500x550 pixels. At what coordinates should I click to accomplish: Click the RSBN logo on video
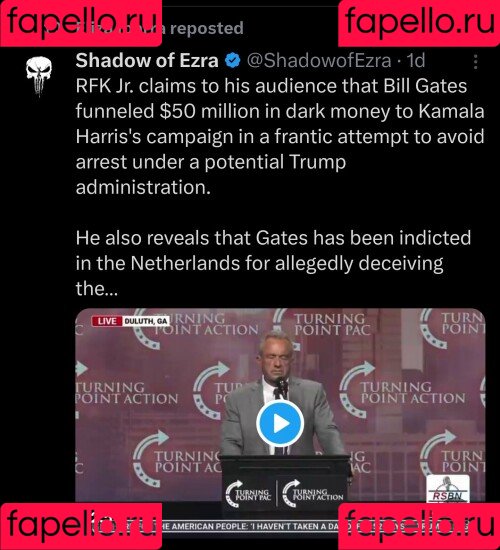[x=448, y=489]
